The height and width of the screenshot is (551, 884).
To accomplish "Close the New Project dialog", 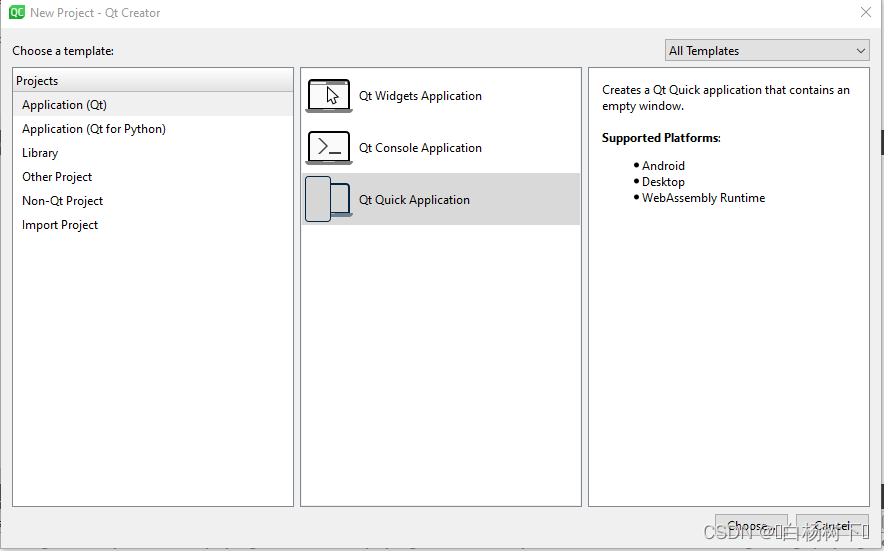I will point(866,12).
